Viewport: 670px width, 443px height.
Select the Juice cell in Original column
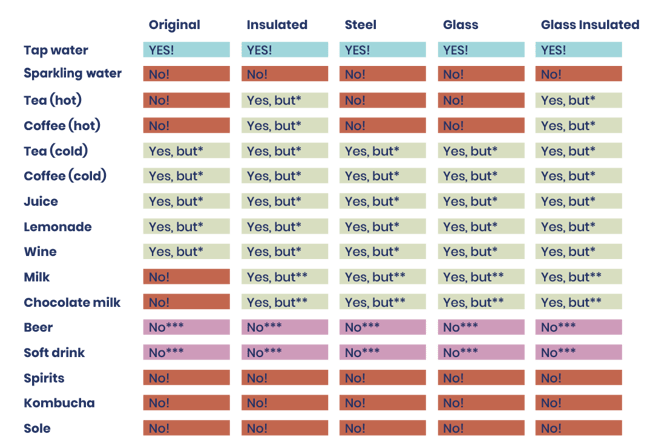tap(187, 201)
